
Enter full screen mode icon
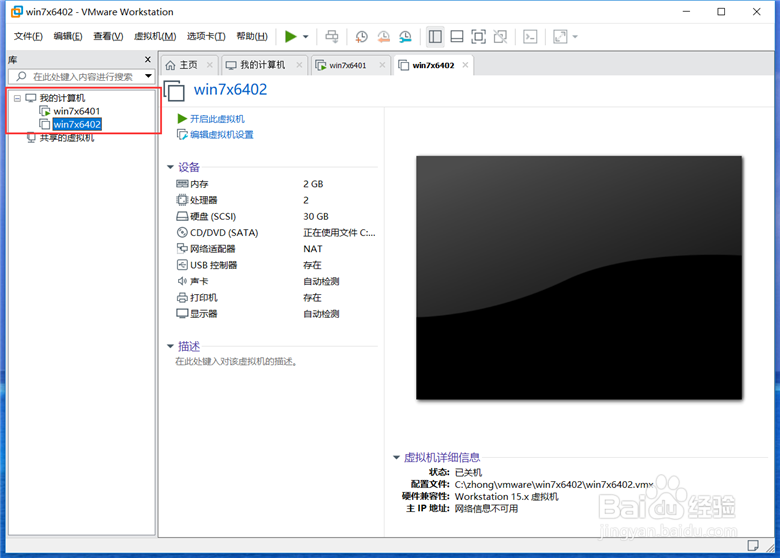pyautogui.click(x=479, y=36)
